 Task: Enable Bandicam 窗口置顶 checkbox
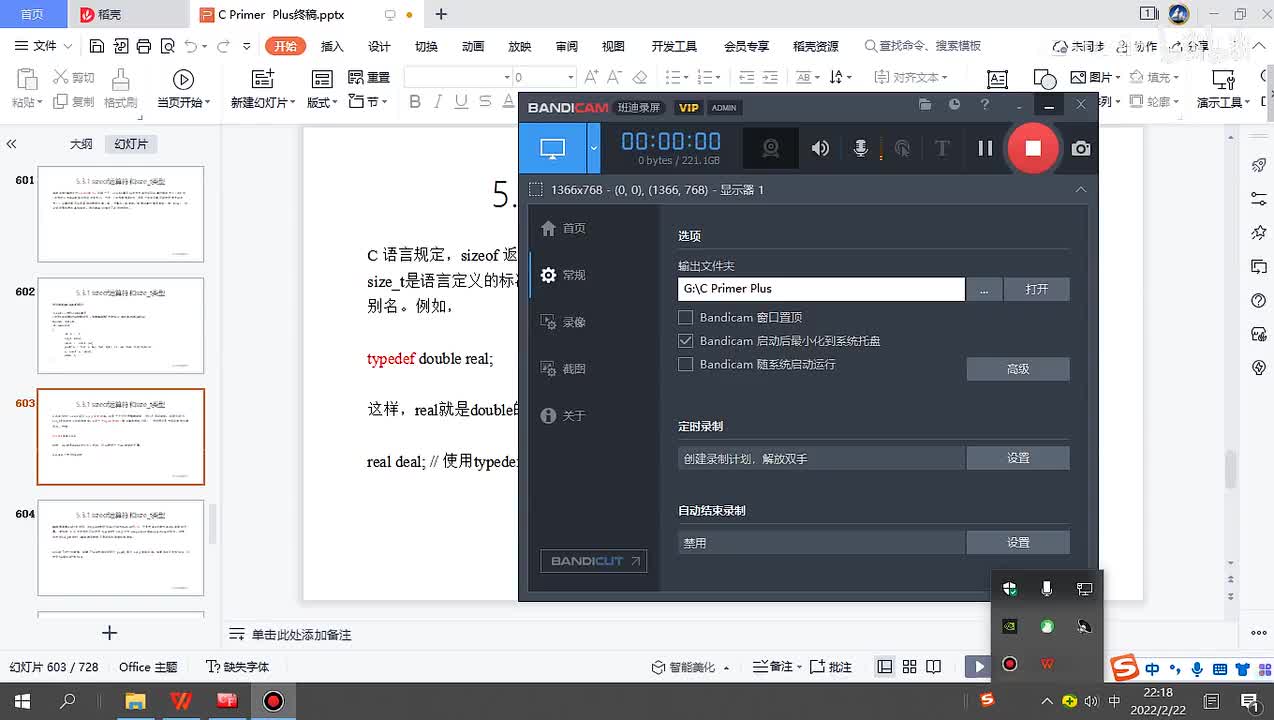(685, 317)
